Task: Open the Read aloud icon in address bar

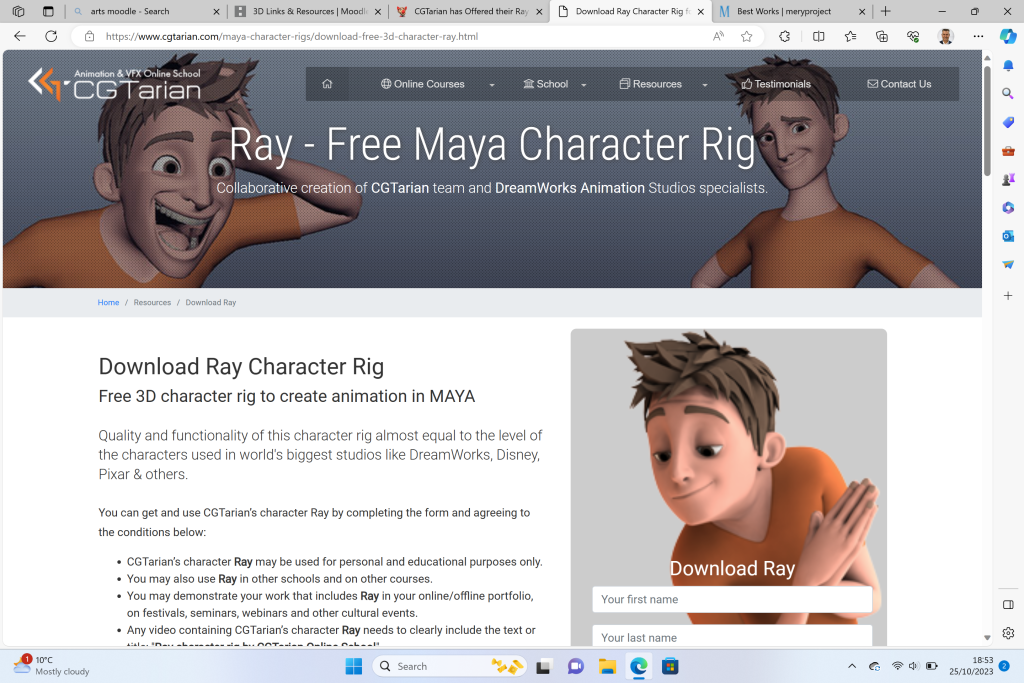Action: tap(718, 37)
